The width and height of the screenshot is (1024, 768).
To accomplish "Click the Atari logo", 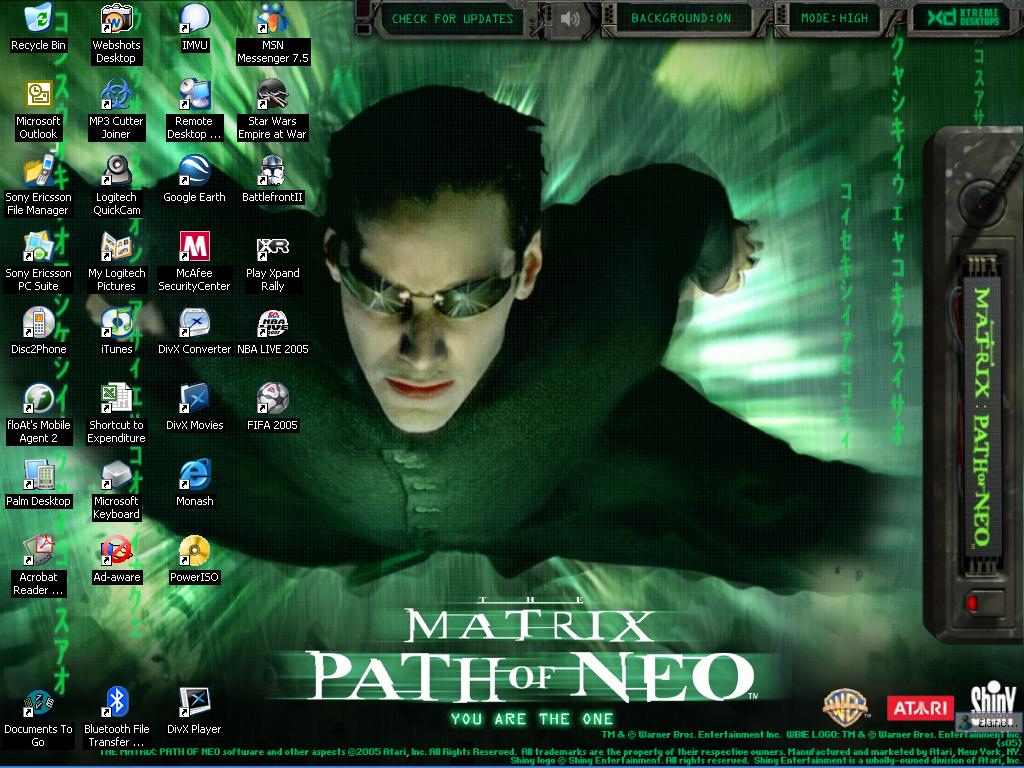I will pos(920,708).
